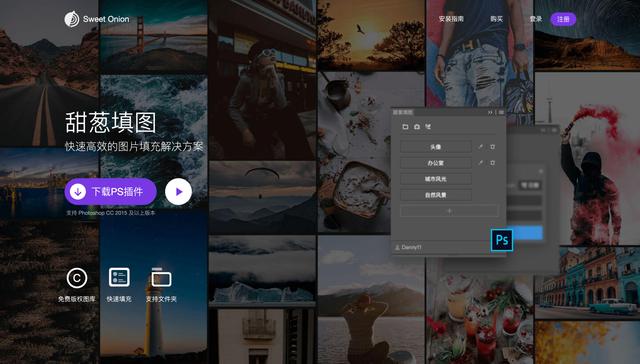The width and height of the screenshot is (640, 364).
Task: Click the 登录 login link
Action: pyautogui.click(x=536, y=19)
